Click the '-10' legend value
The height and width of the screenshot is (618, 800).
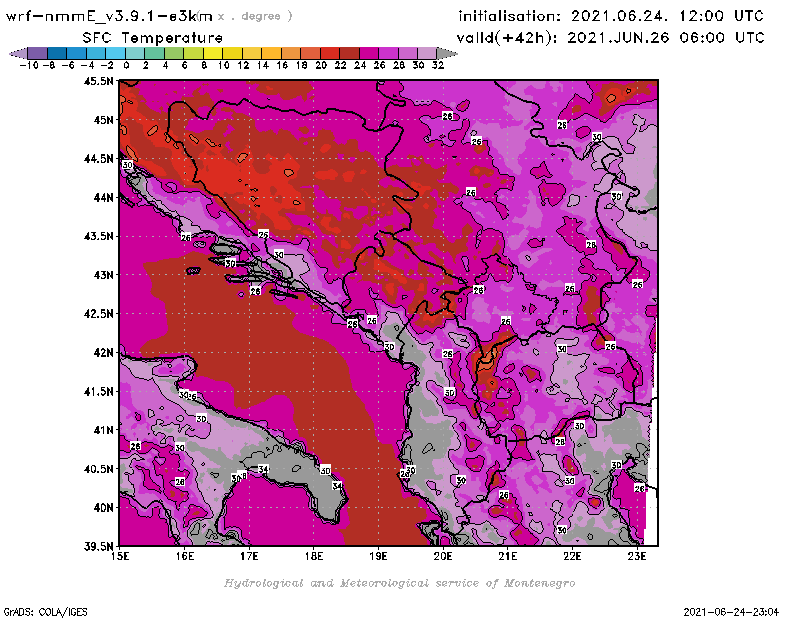pos(29,65)
